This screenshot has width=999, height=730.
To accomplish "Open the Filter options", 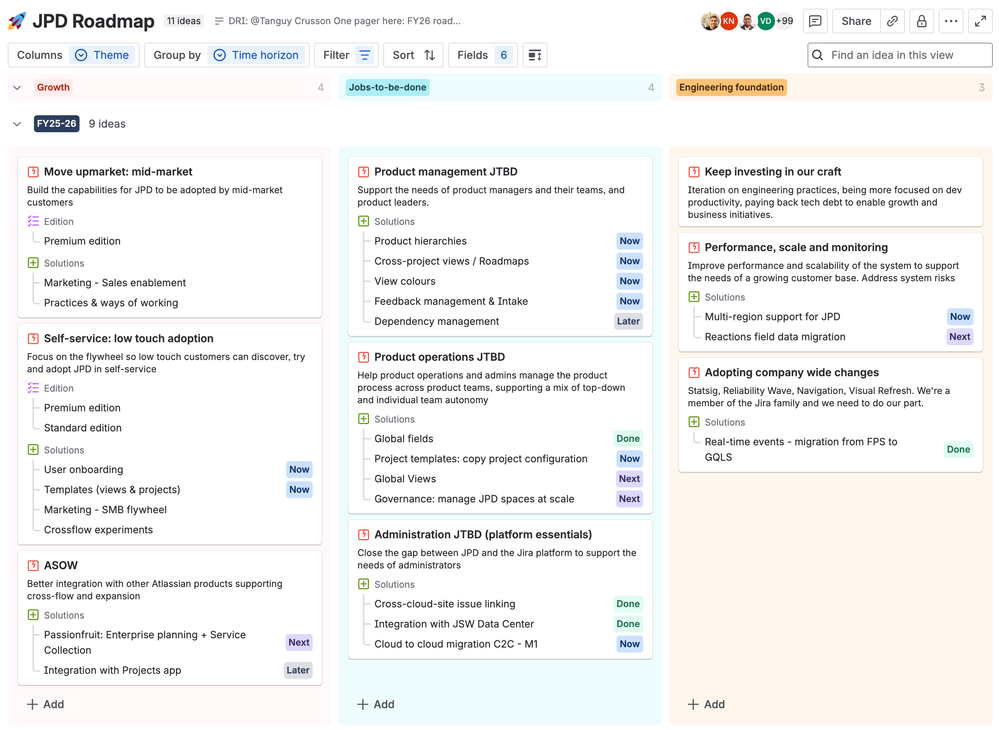I will 346,55.
